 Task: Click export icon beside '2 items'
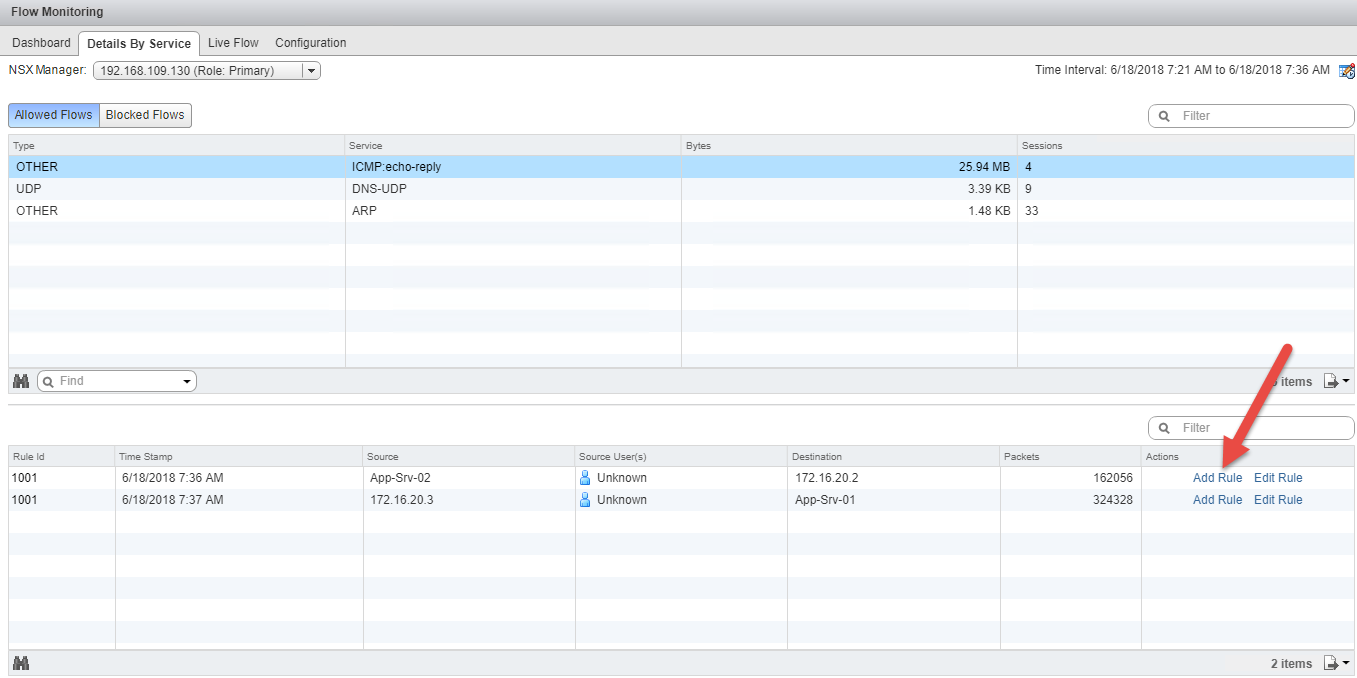[1331, 663]
